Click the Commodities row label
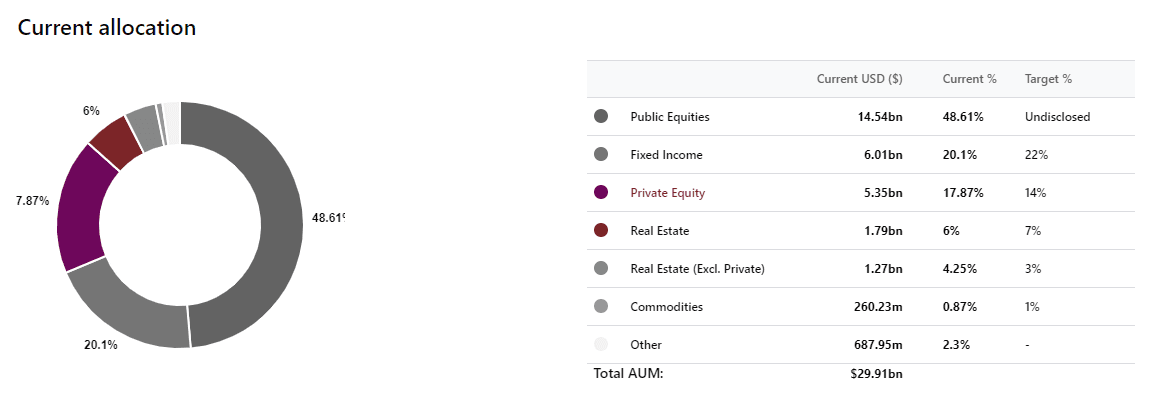1153x406 pixels. tap(666, 307)
